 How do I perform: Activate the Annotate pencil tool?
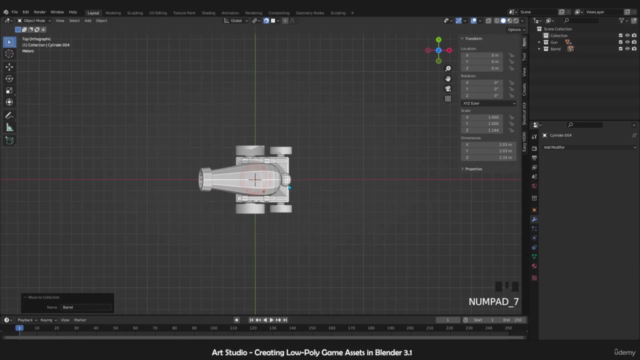click(x=9, y=116)
